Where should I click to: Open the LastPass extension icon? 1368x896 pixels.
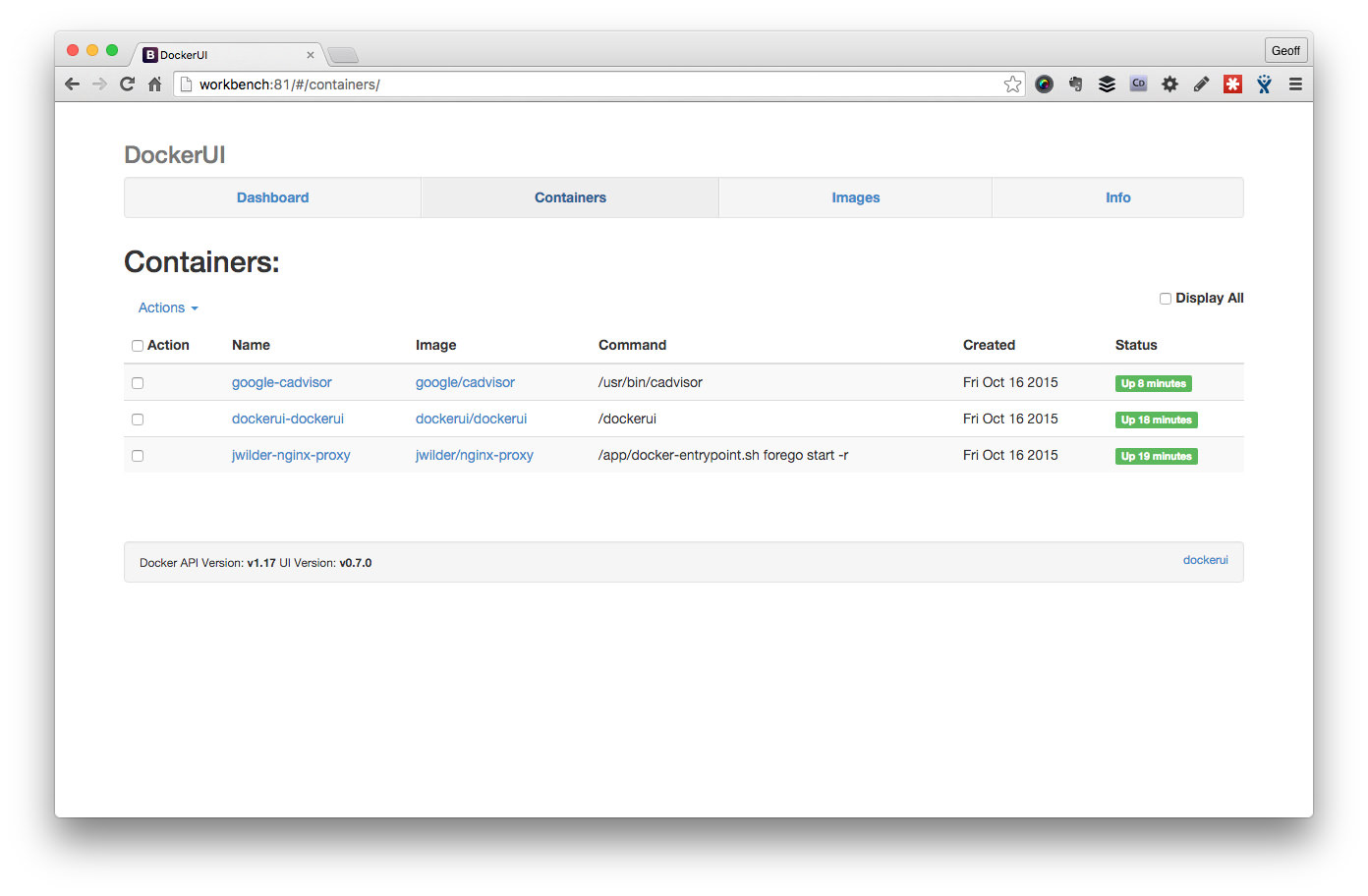pos(1232,84)
